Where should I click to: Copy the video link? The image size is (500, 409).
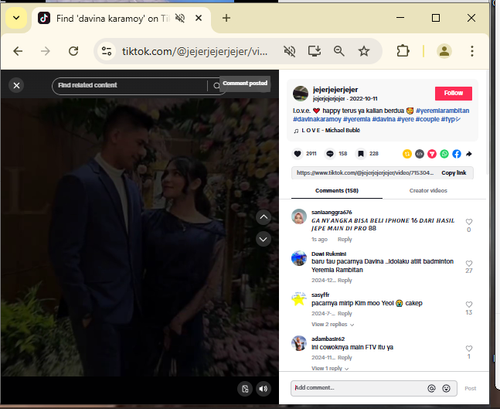click(454, 173)
